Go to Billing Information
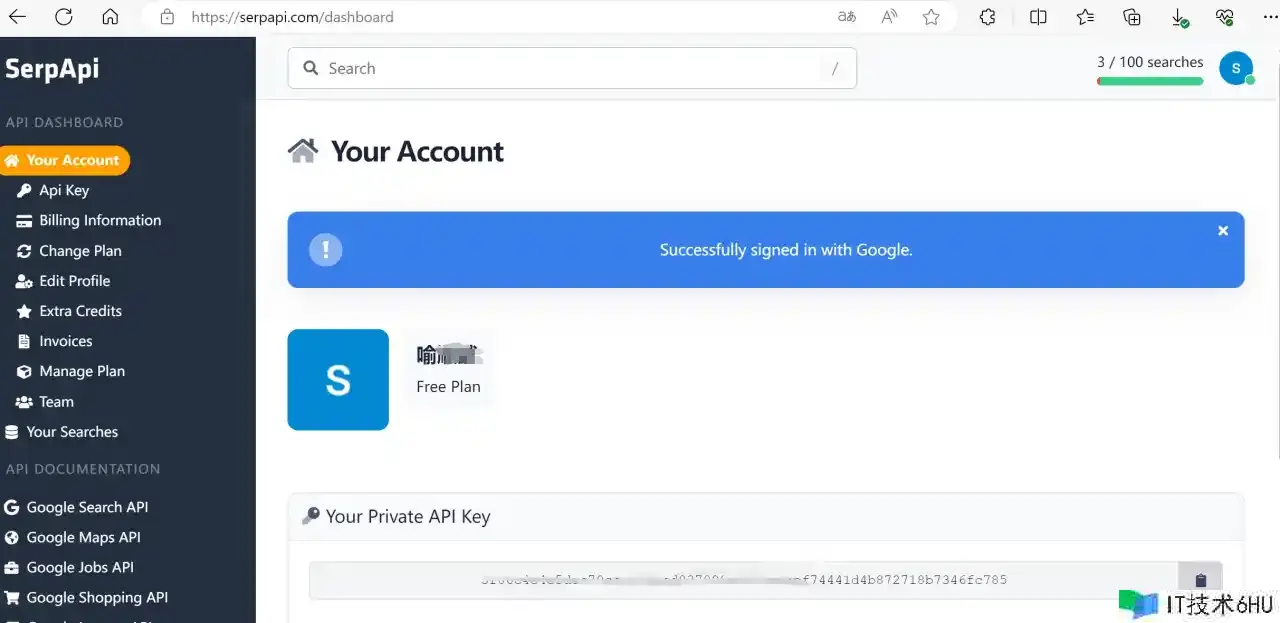This screenshot has height=623, width=1280. tap(87, 220)
